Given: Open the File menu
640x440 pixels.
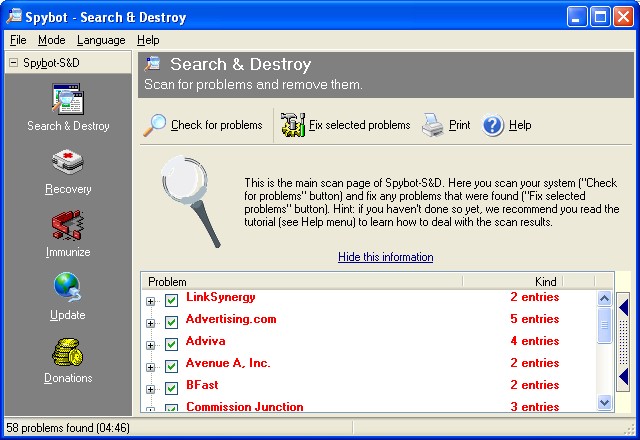Looking at the screenshot, I should (x=18, y=40).
